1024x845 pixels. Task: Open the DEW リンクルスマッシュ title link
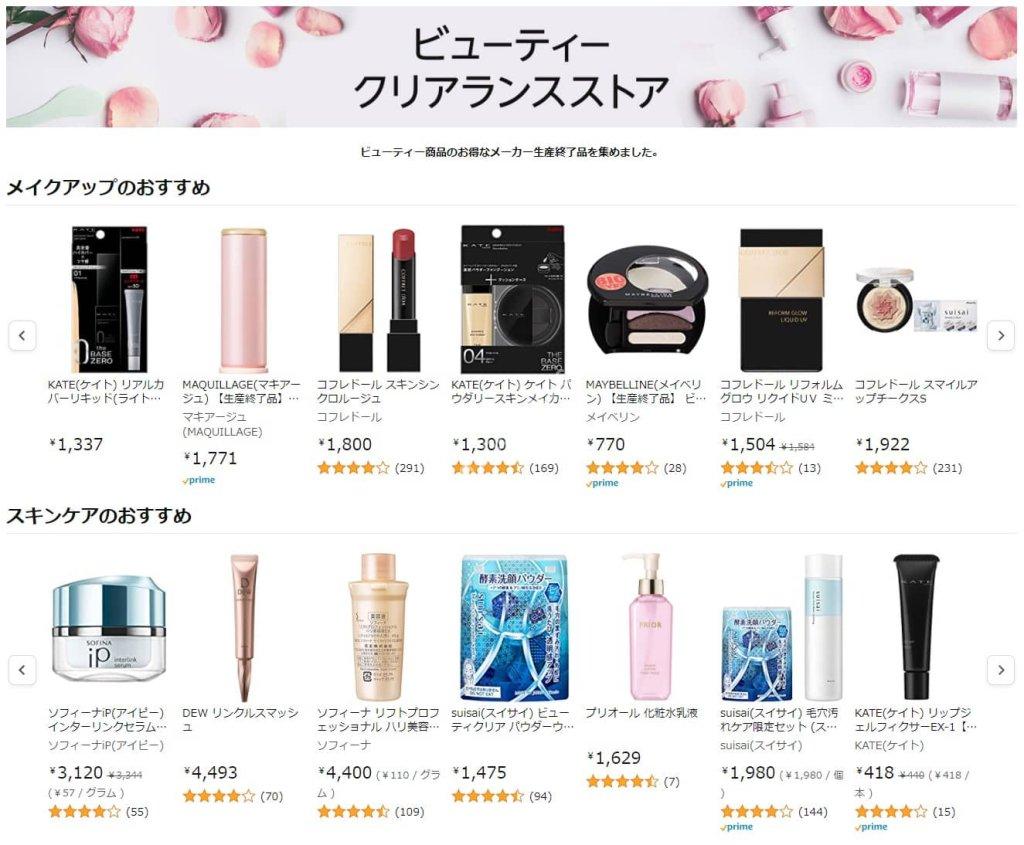pos(240,720)
